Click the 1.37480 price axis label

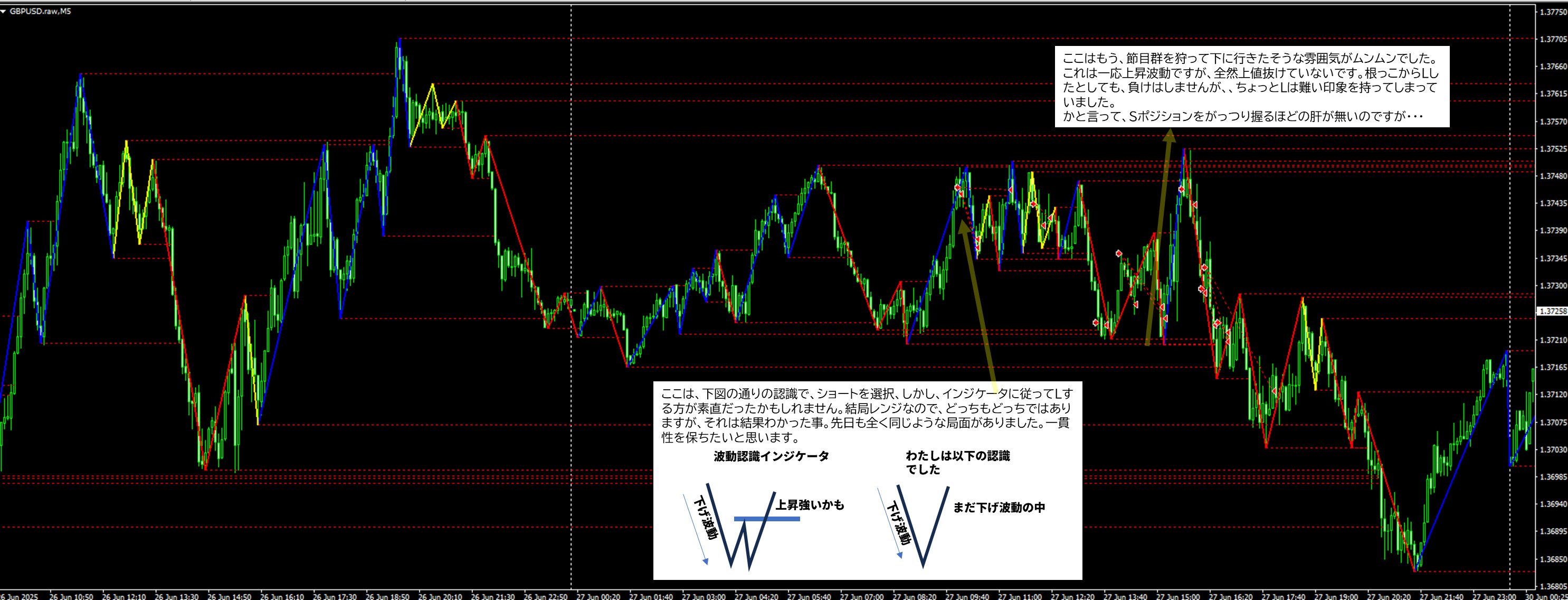click(x=1553, y=176)
